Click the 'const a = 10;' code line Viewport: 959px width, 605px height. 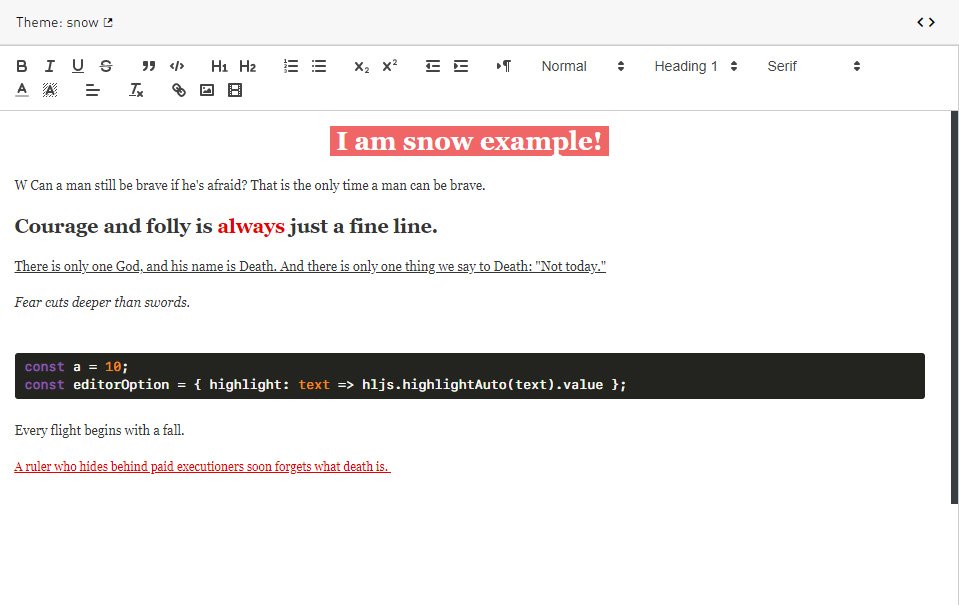click(x=76, y=367)
